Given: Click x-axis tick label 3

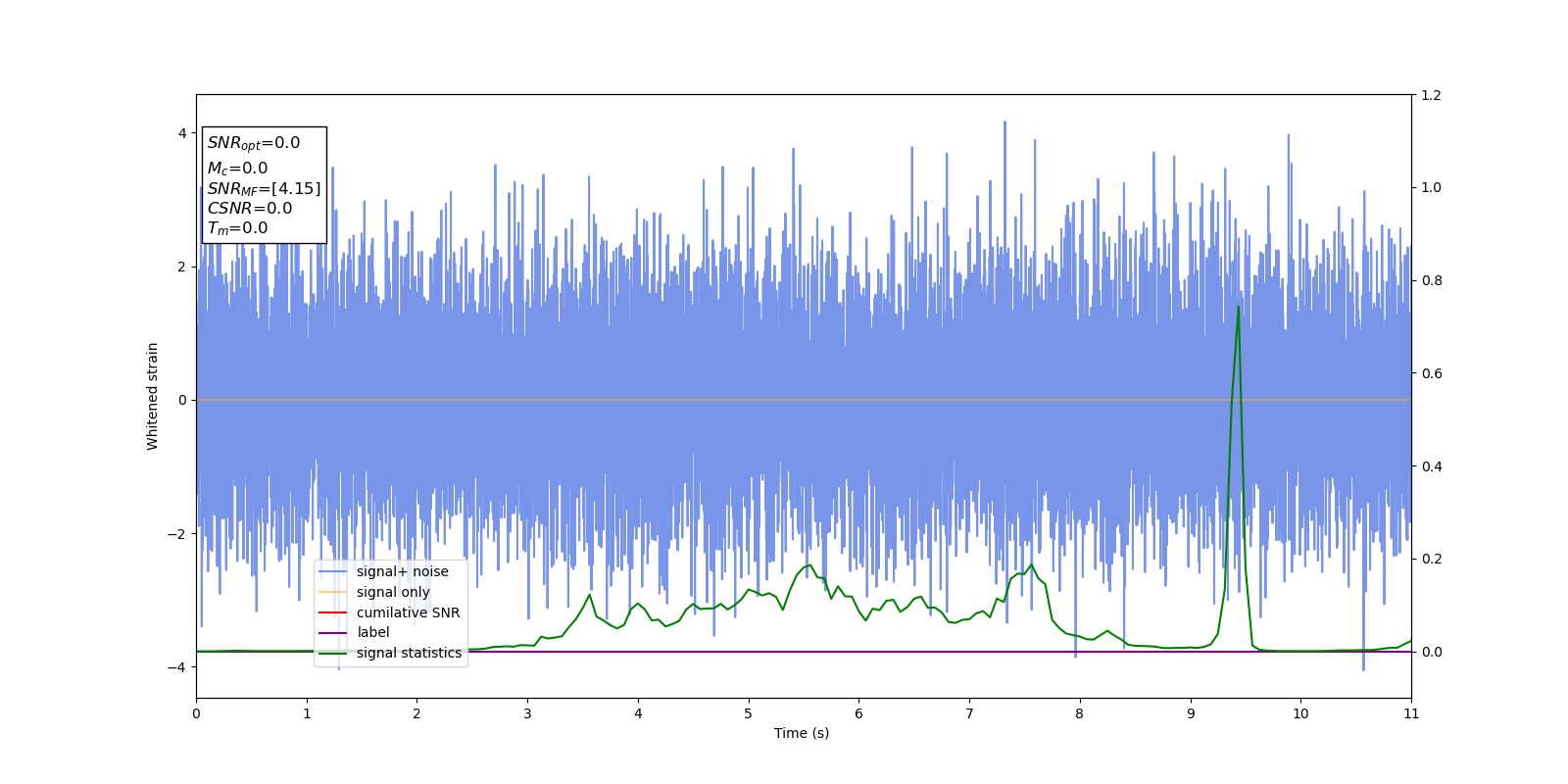Looking at the screenshot, I should [x=527, y=714].
